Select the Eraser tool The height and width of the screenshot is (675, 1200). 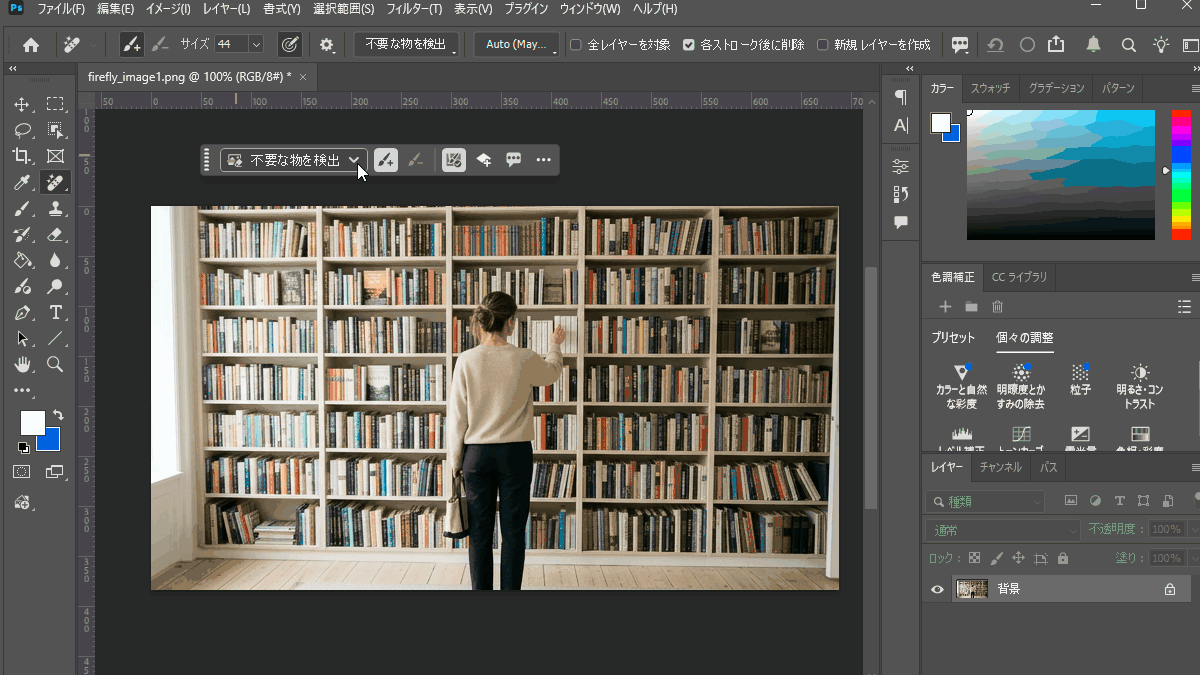[x=55, y=235]
